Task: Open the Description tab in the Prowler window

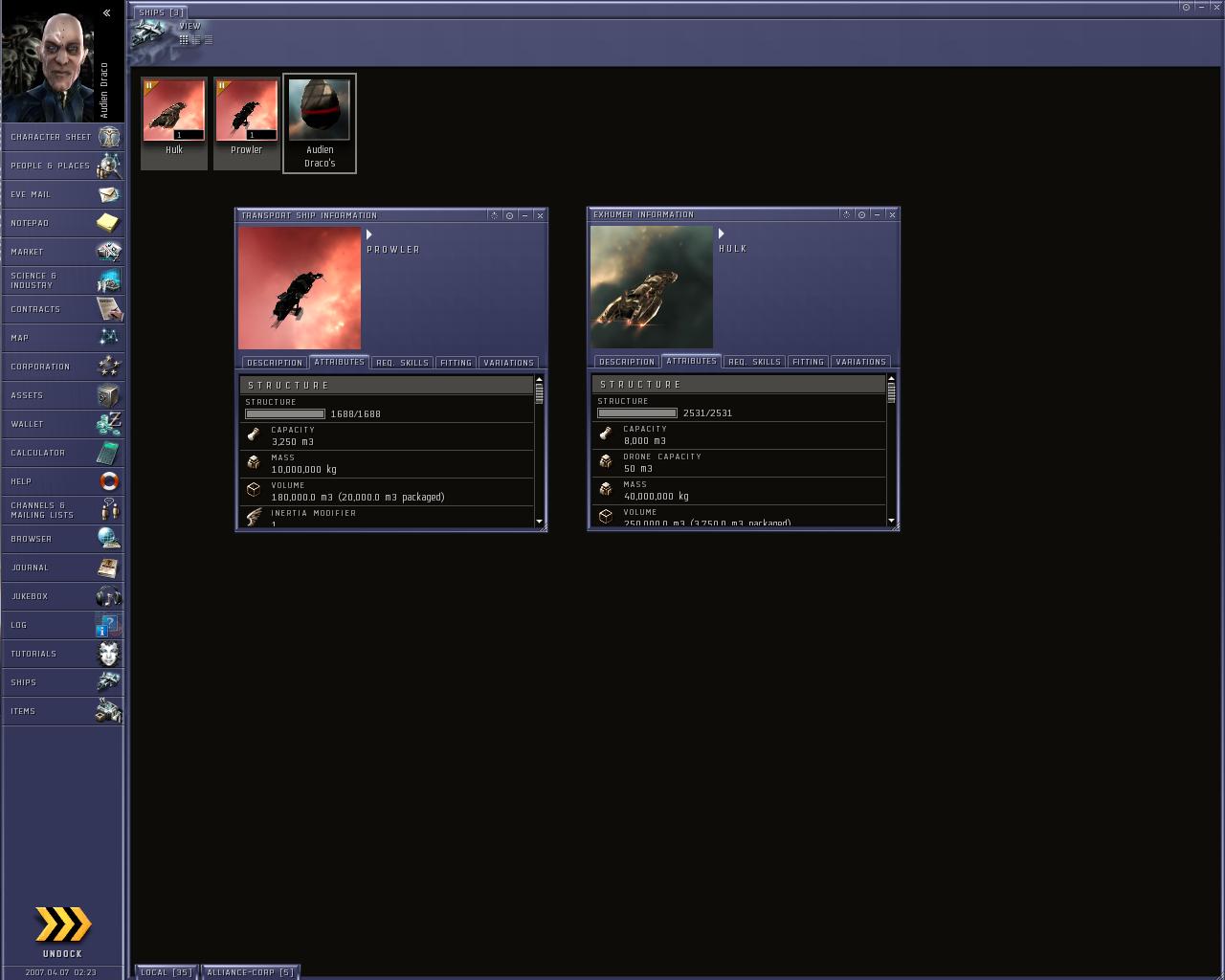Action: pyautogui.click(x=275, y=363)
